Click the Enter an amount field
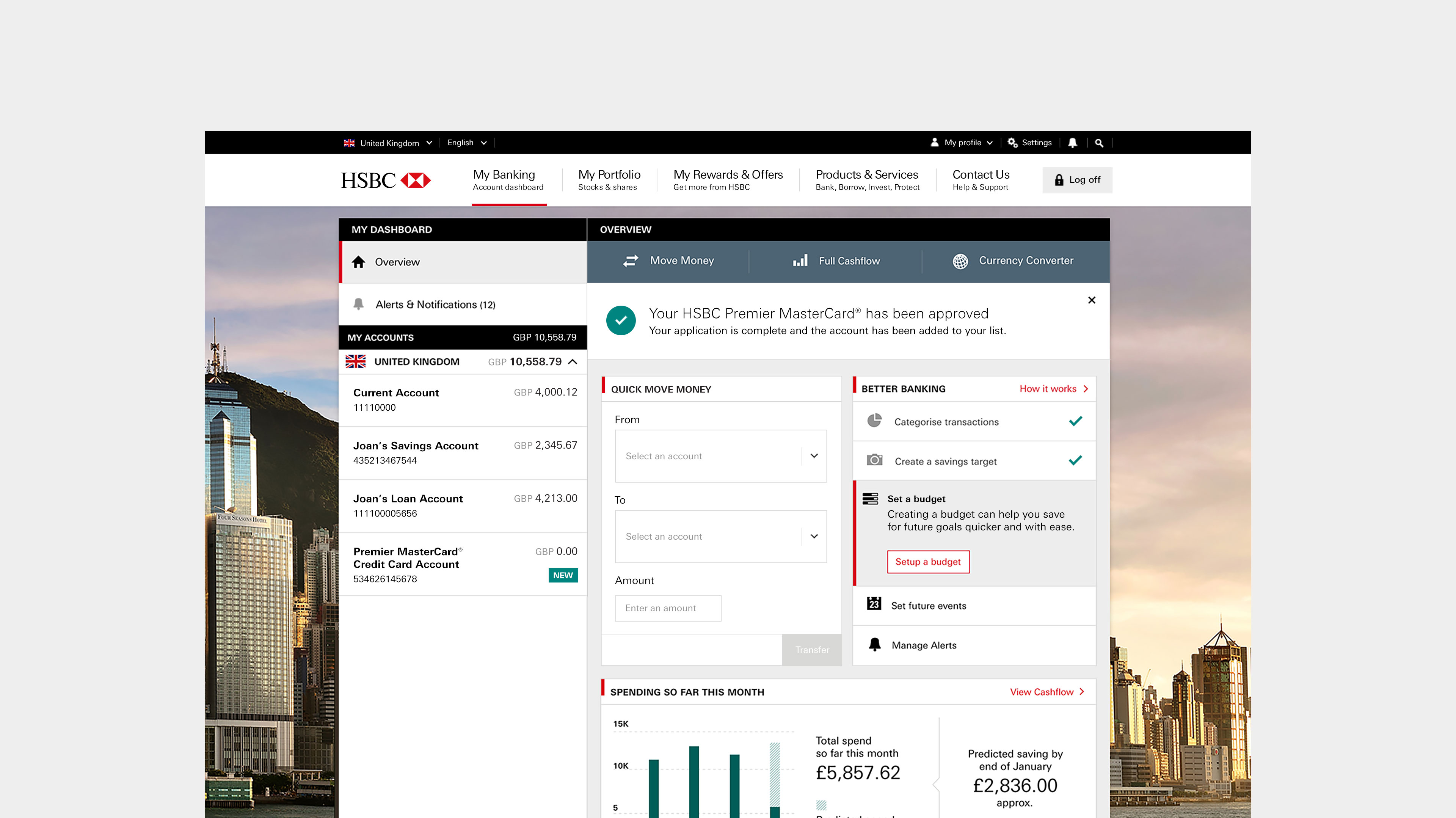This screenshot has height=818, width=1456. tap(667, 608)
